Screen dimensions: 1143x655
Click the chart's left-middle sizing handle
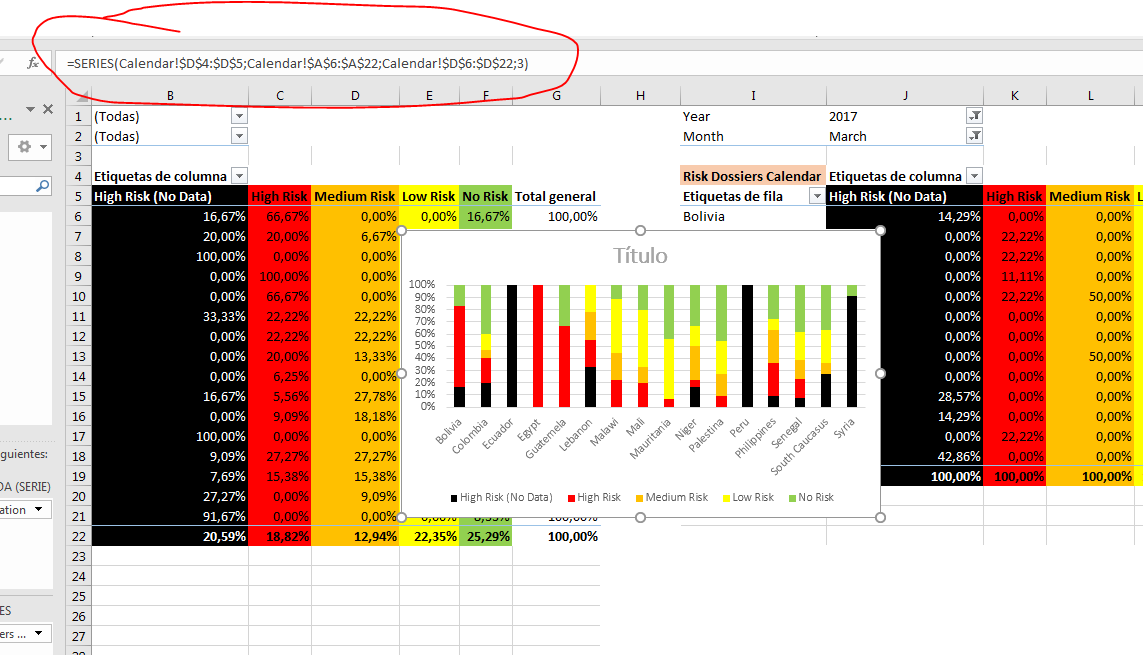pos(402,374)
